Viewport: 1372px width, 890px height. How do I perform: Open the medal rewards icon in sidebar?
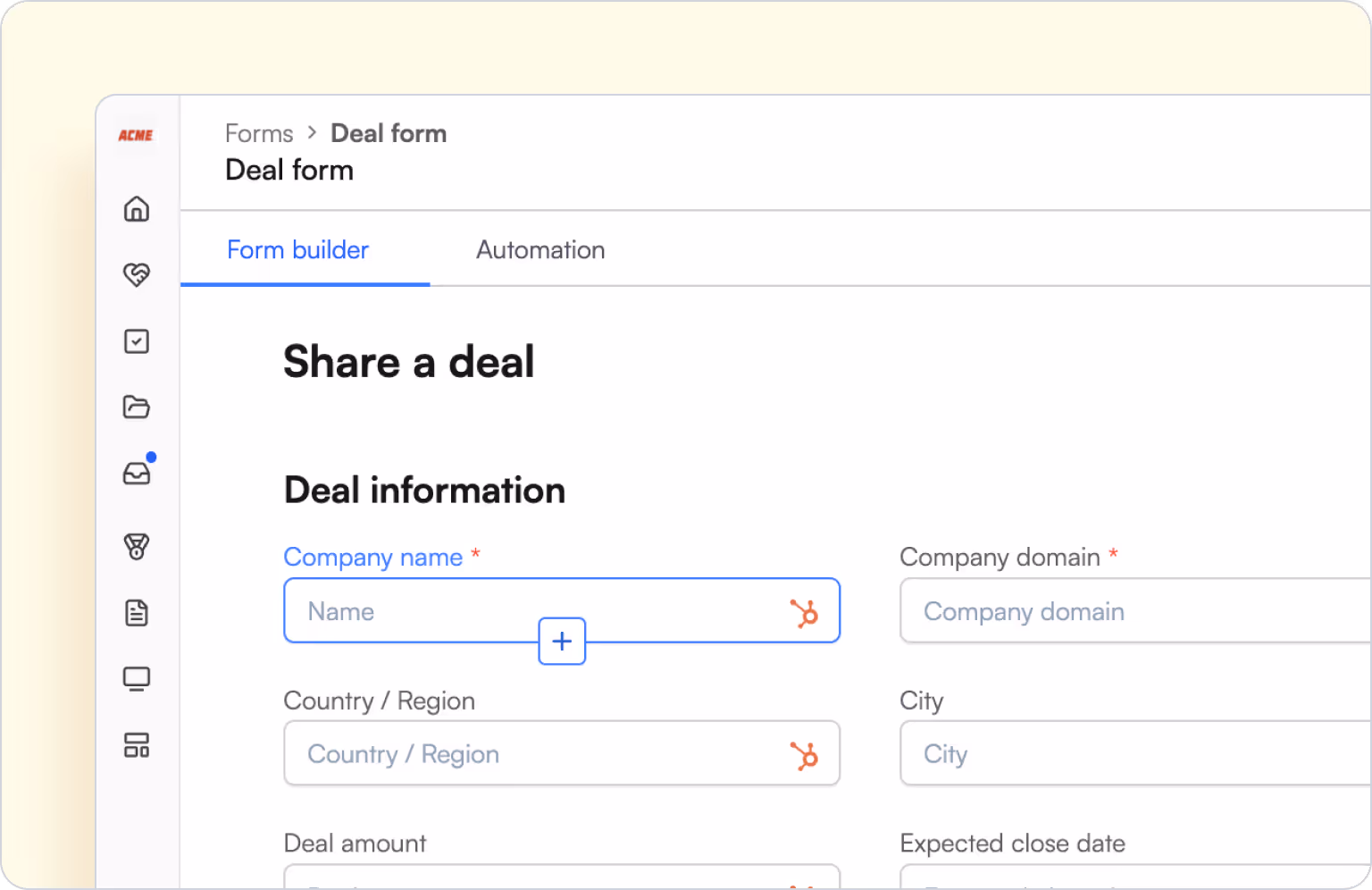pos(137,546)
